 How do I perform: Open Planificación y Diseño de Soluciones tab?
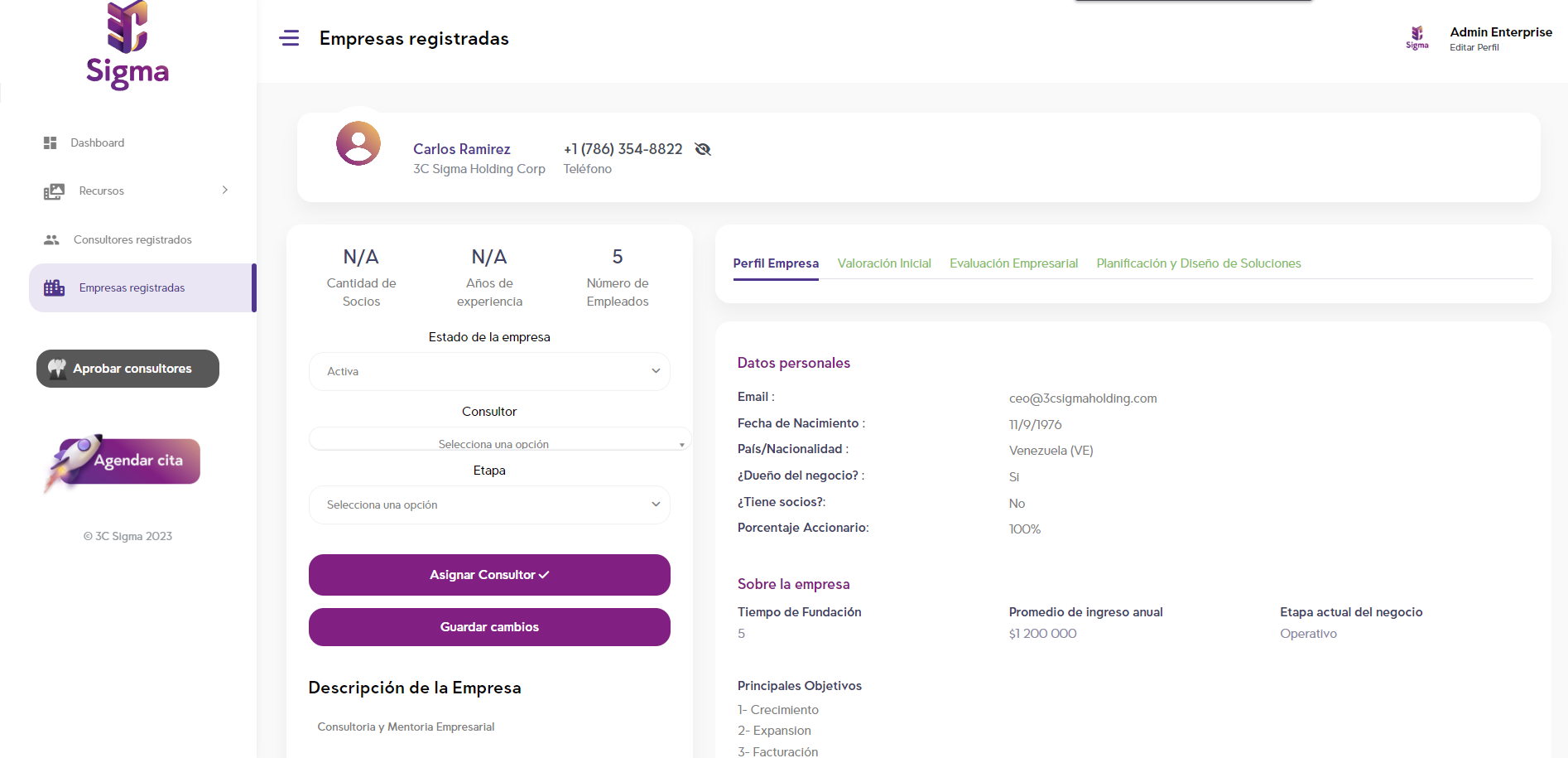[x=1198, y=263]
